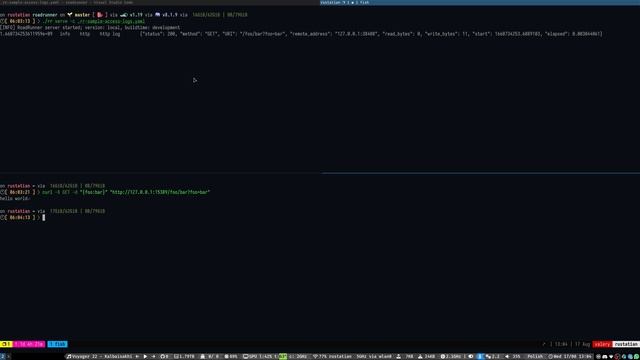The width and height of the screenshot is (640, 360).
Task: Click the Polish keyboard layout label
Action: click(535, 356)
